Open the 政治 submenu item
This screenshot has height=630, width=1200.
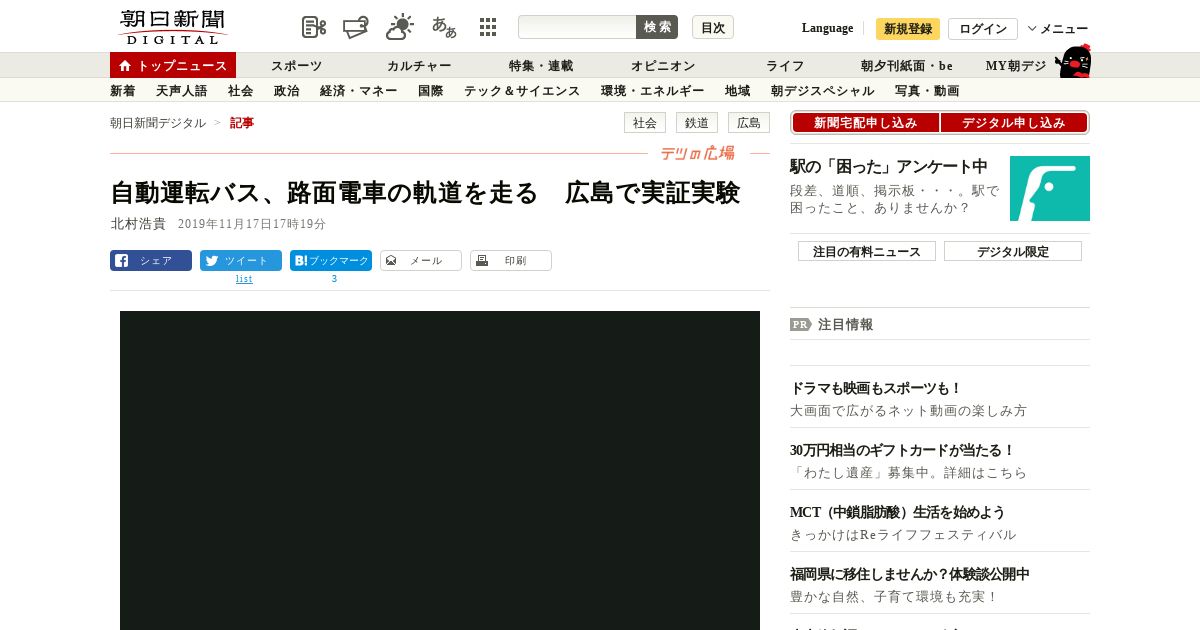click(x=286, y=90)
